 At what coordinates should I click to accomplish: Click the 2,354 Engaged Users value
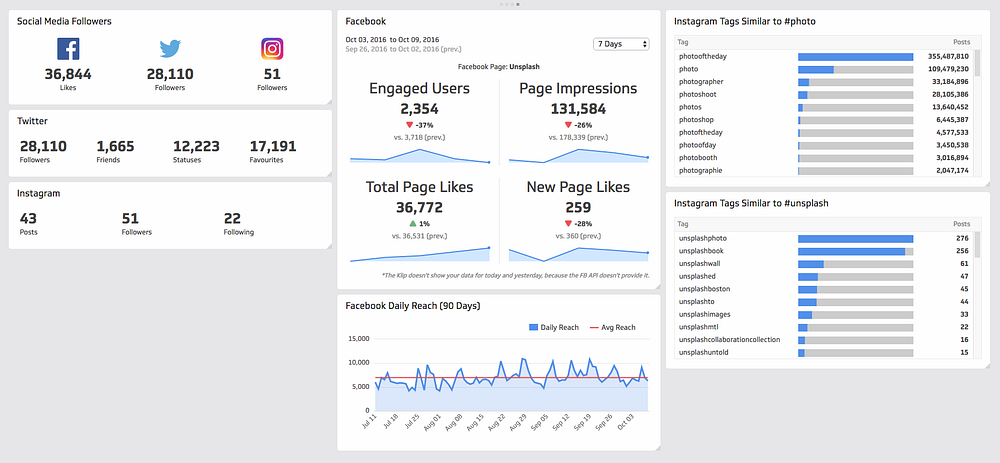tap(420, 109)
